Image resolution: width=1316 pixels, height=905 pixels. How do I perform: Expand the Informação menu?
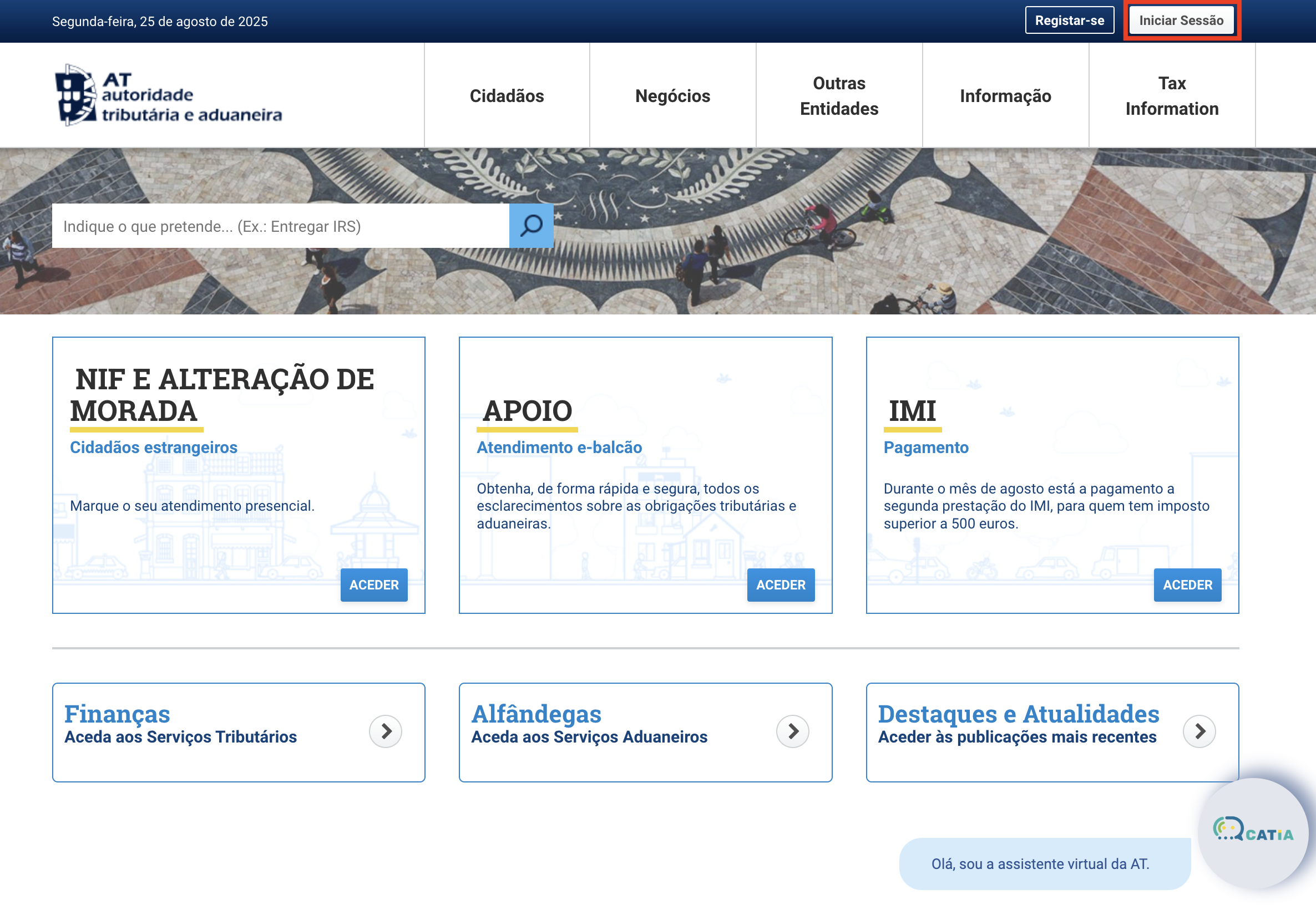tap(1005, 96)
